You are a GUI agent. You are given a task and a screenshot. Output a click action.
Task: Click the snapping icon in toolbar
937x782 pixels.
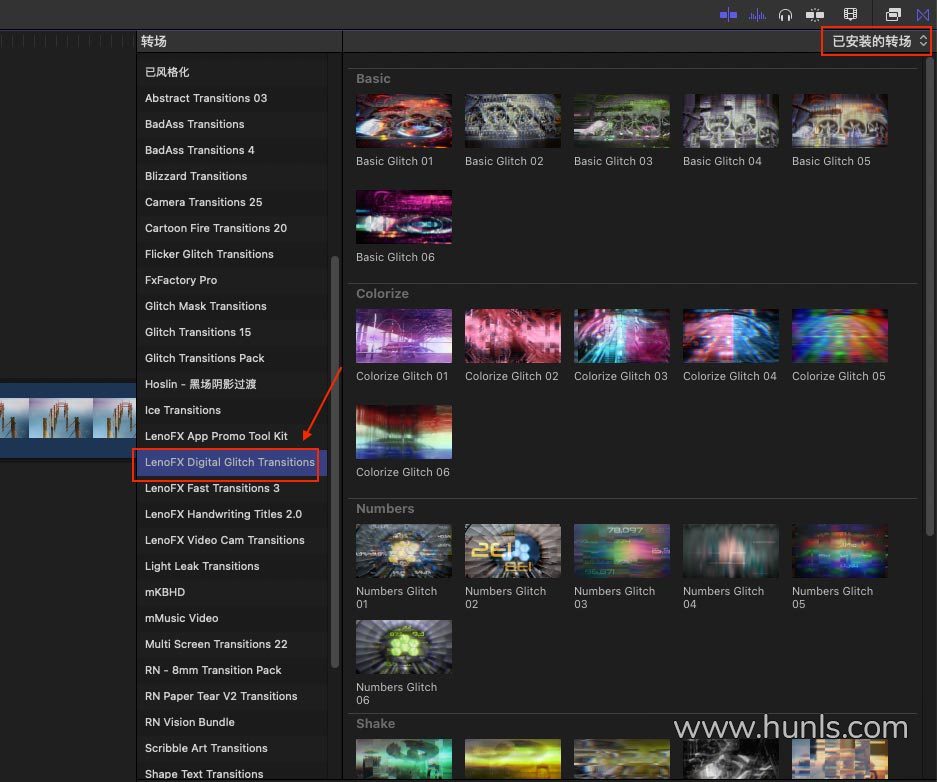[x=816, y=14]
